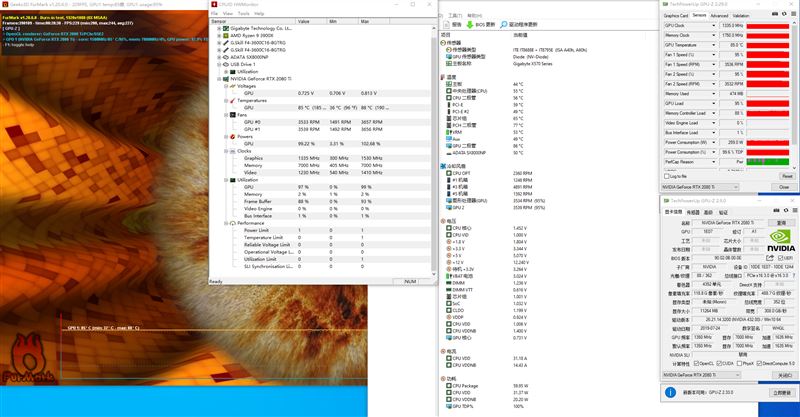Open the hamburger menu in lower GPU-Z window
The width and height of the screenshot is (800, 417).
(794, 210)
